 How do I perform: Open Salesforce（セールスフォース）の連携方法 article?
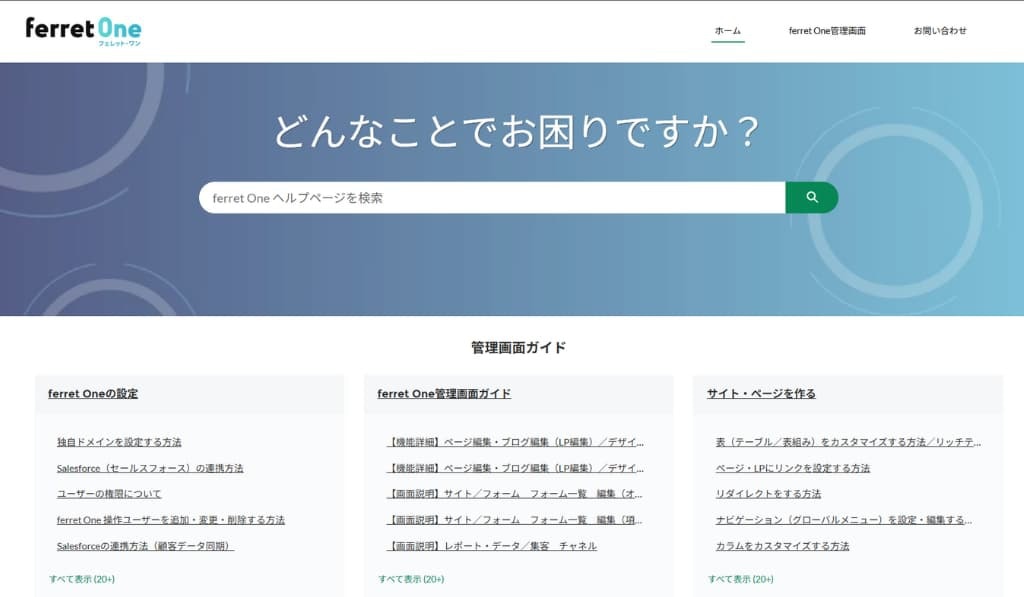click(x=150, y=468)
